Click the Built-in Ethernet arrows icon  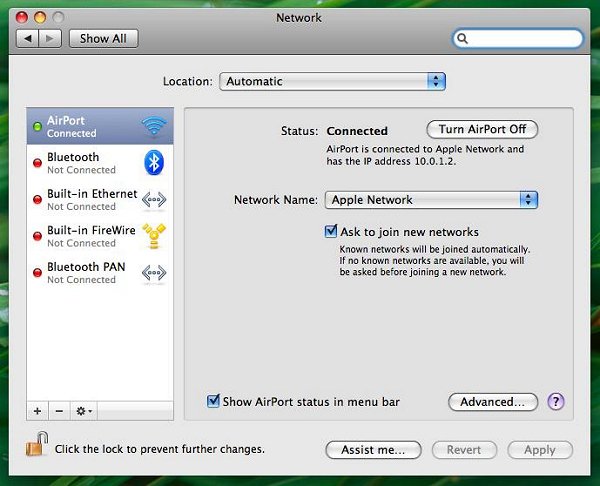(153, 199)
